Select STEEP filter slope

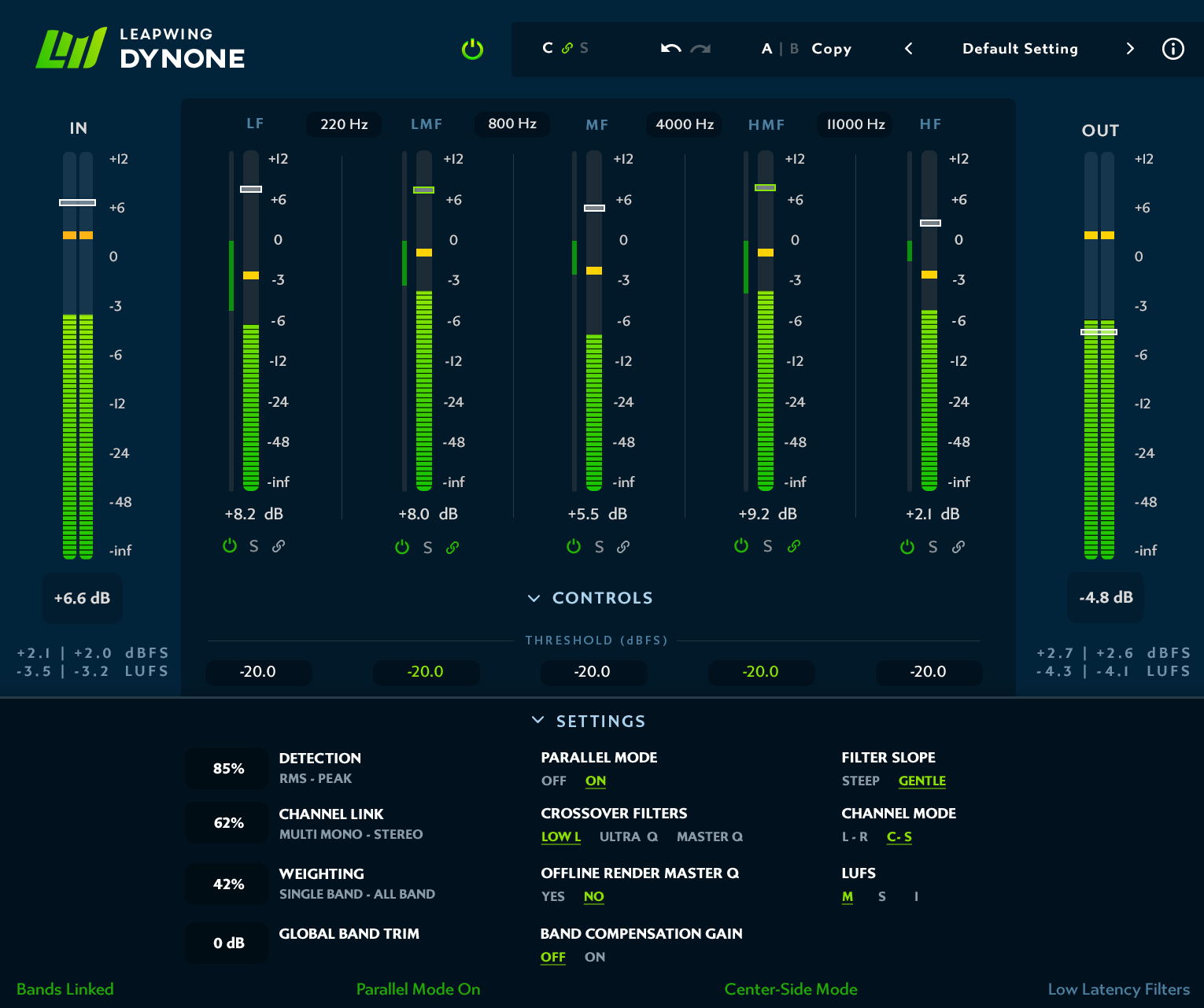tap(859, 781)
